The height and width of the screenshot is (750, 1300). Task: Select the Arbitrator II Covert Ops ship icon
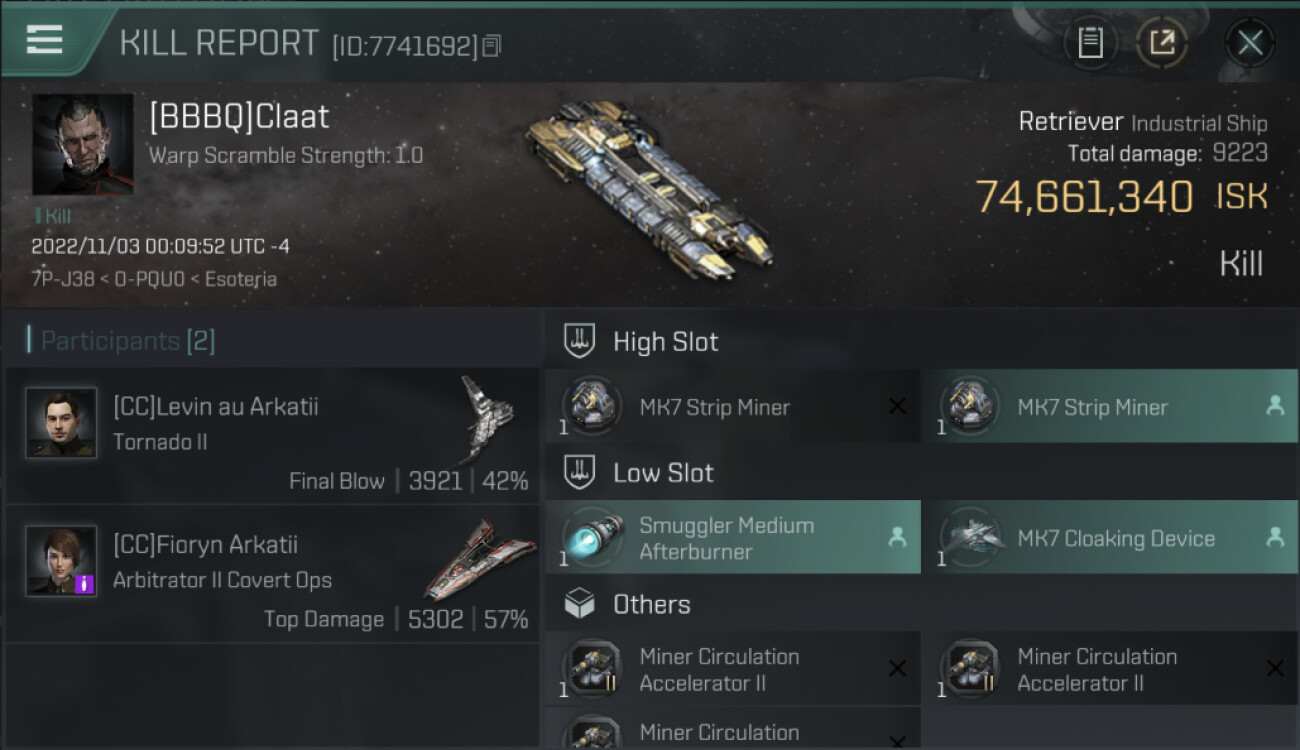pyautogui.click(x=480, y=558)
